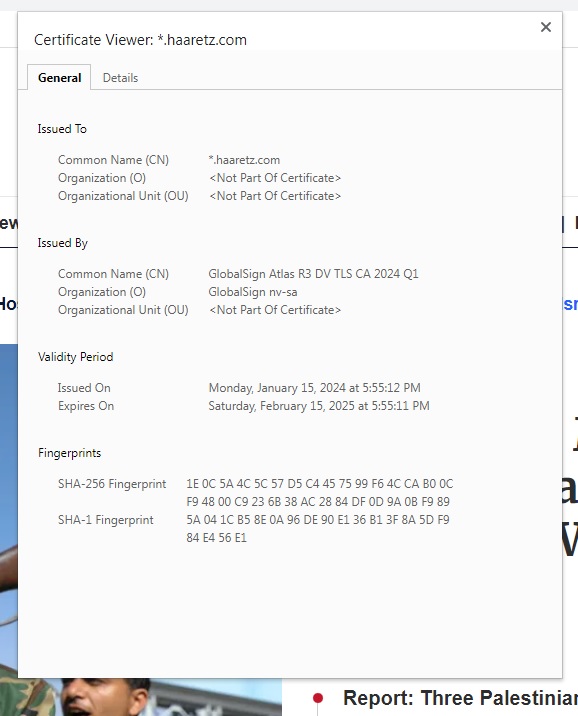
Task: Switch to the Details tab
Action: 120,78
